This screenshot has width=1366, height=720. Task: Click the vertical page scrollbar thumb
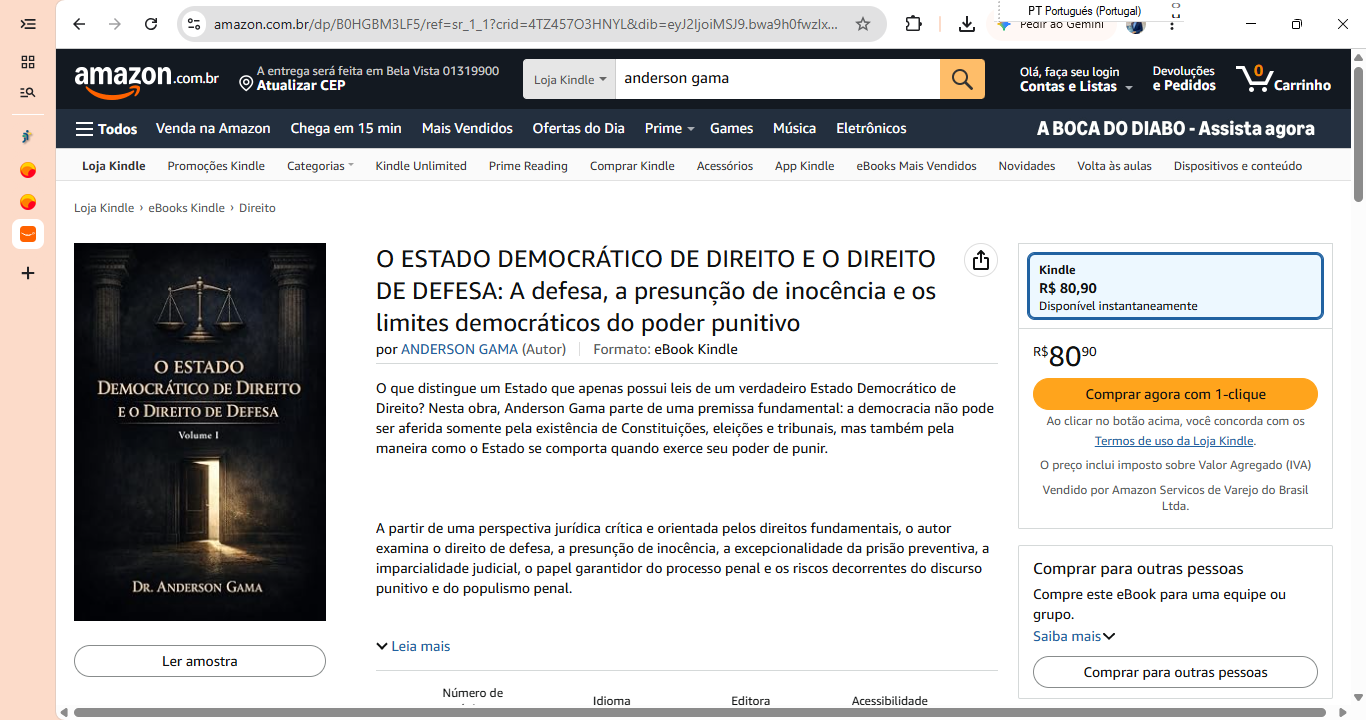click(1358, 132)
